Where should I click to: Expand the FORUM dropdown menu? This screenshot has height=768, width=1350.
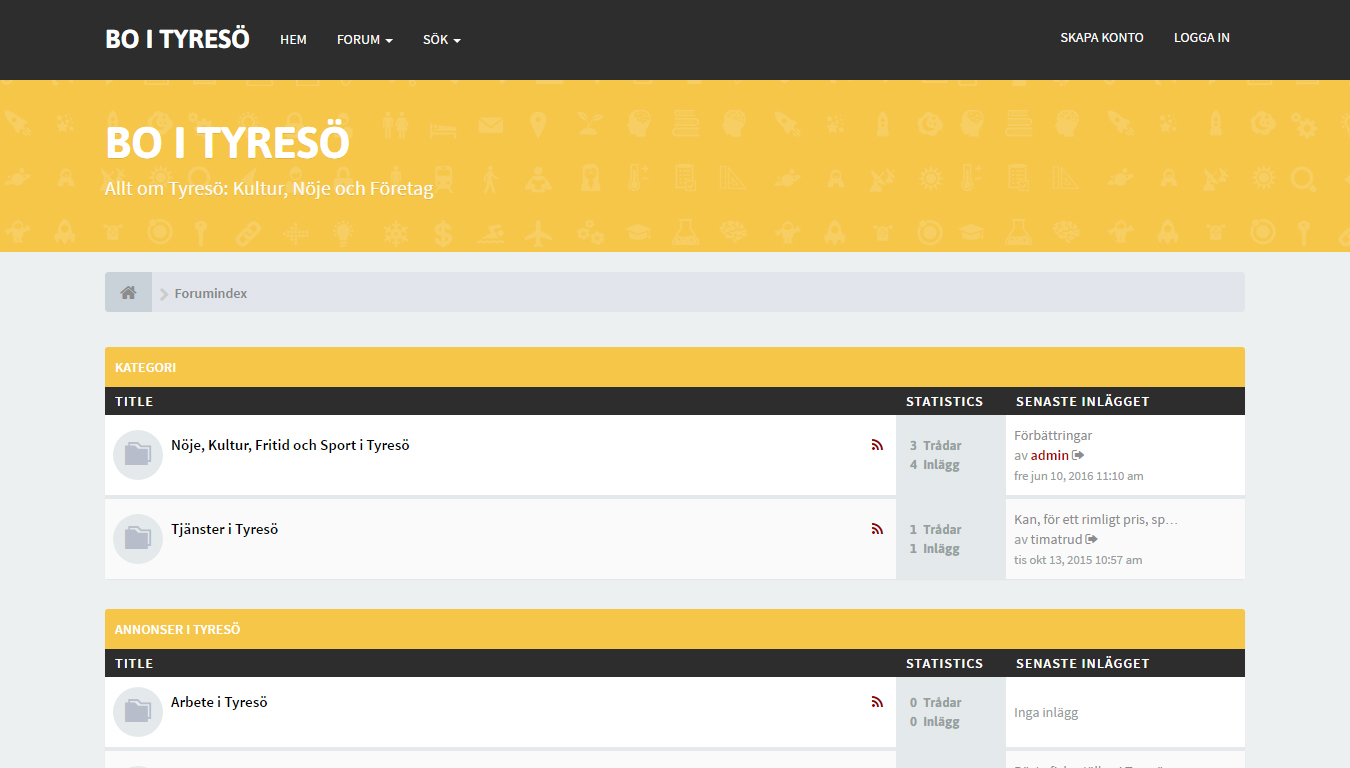point(364,40)
